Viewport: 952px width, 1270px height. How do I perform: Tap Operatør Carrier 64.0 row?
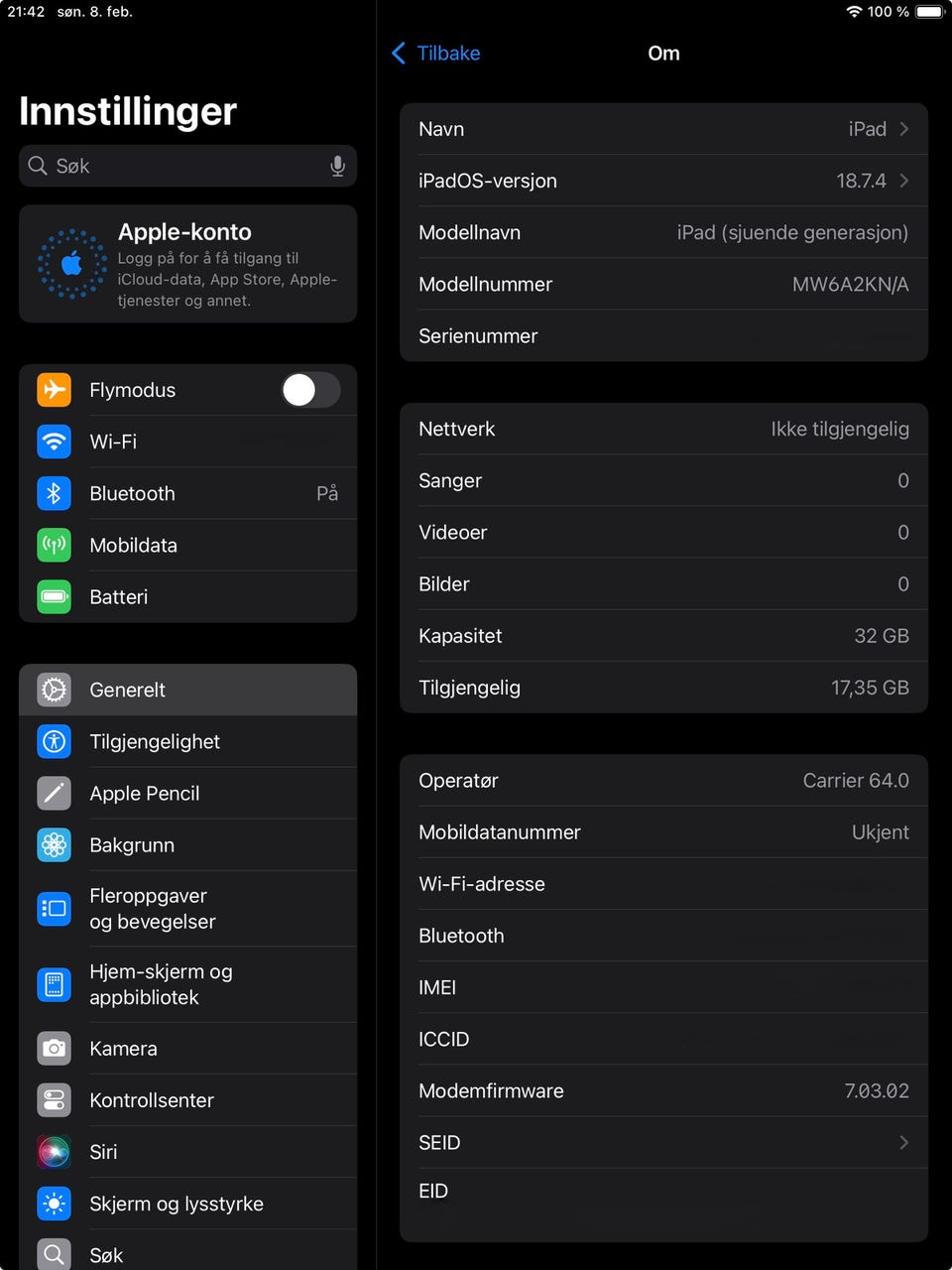[663, 780]
